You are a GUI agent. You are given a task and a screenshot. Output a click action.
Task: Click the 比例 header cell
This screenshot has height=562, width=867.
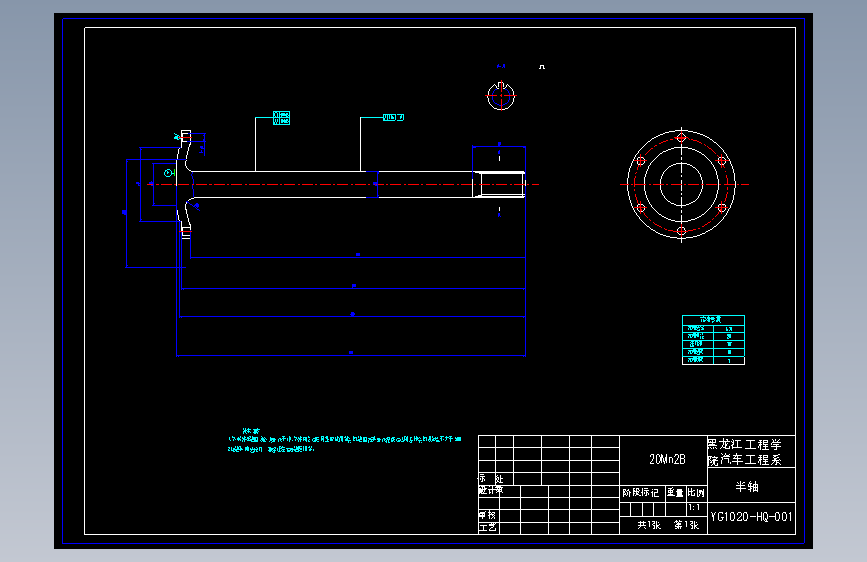coord(696,492)
